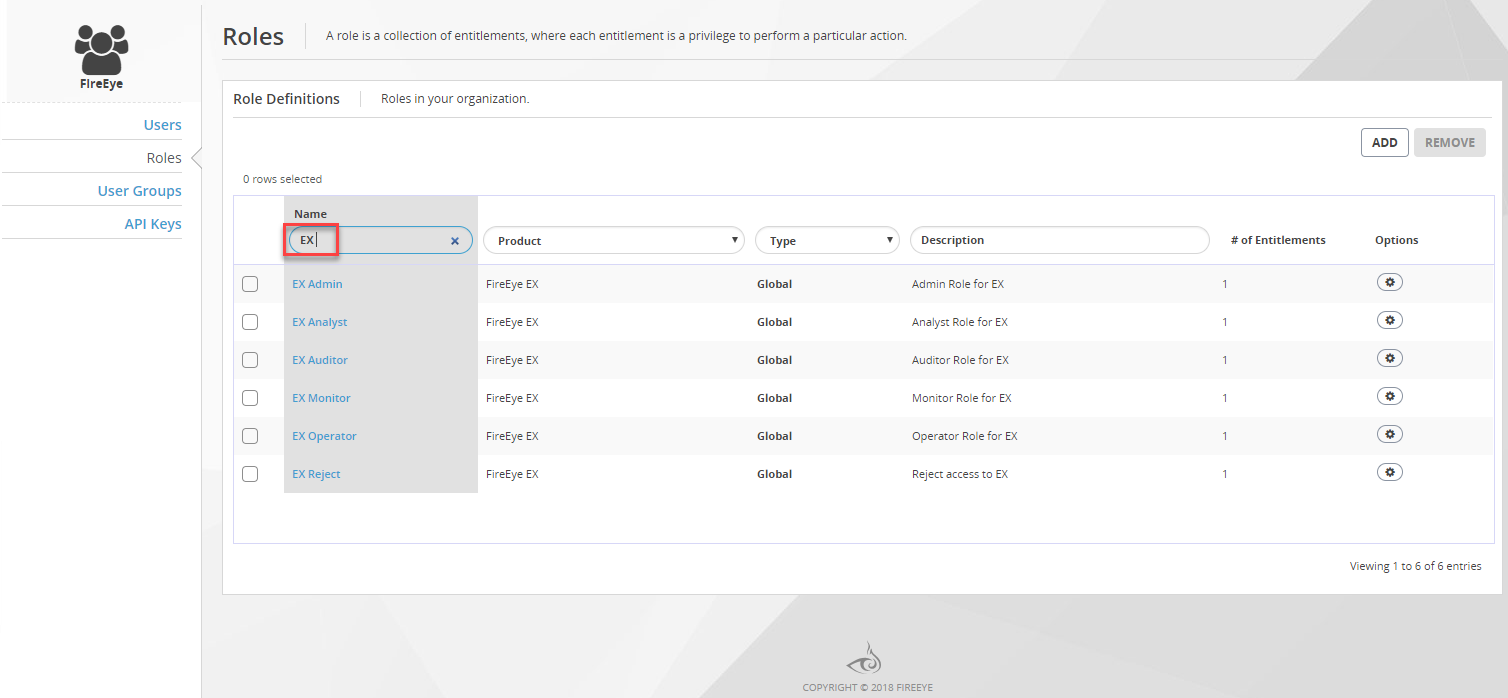Click 'Admin Role for EX' description
This screenshot has width=1508, height=698.
click(x=958, y=284)
